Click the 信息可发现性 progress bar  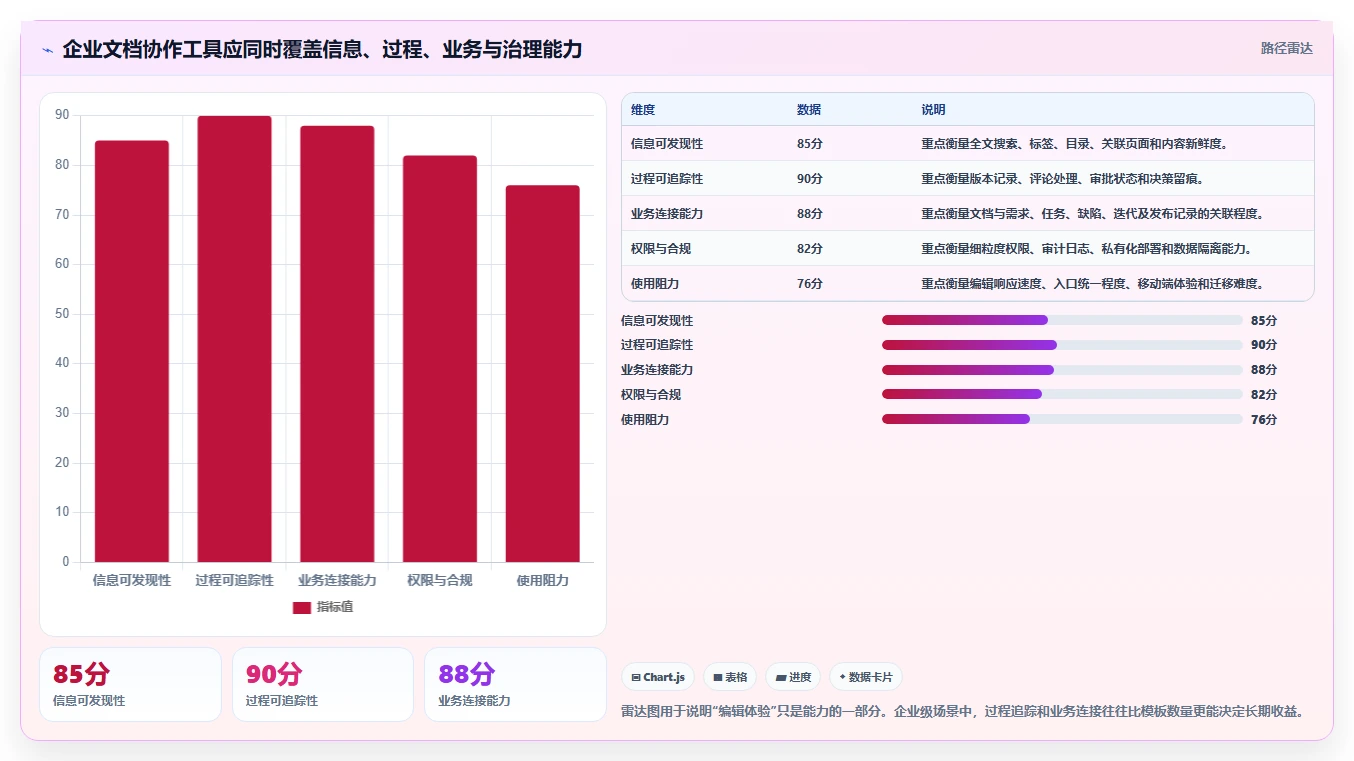click(1062, 320)
